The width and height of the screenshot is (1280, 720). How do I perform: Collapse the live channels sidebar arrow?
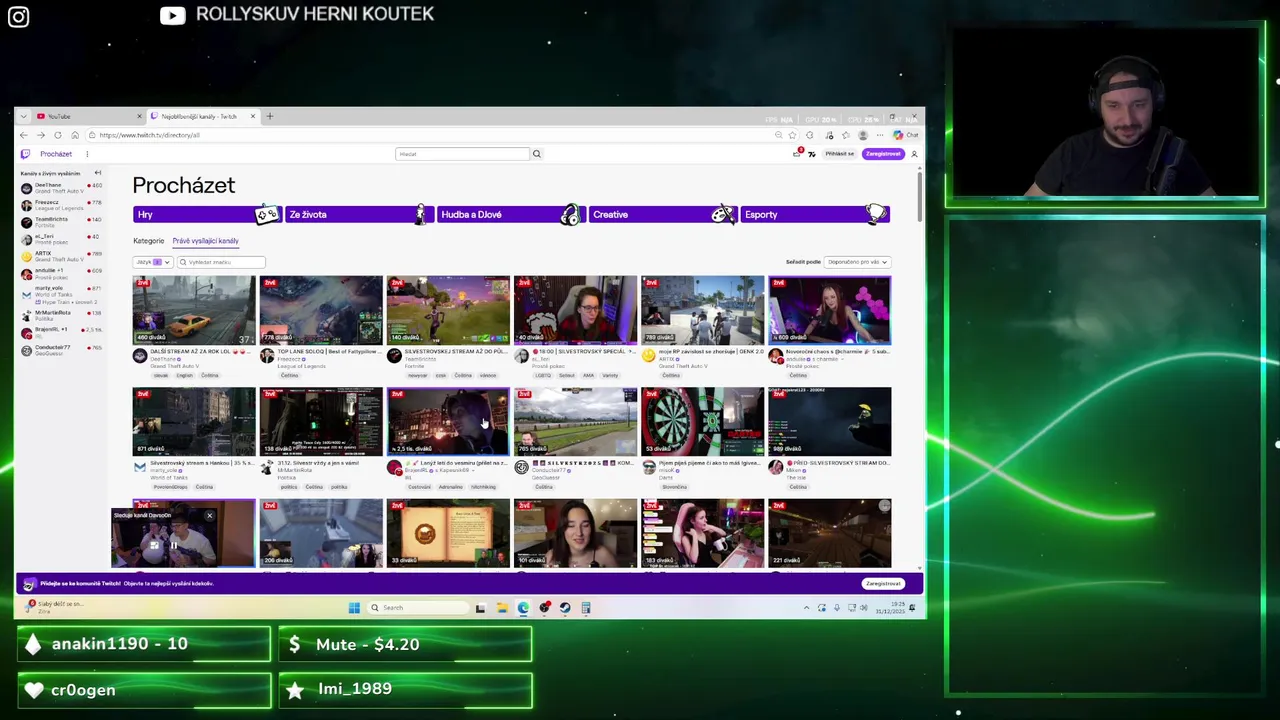[x=97, y=173]
